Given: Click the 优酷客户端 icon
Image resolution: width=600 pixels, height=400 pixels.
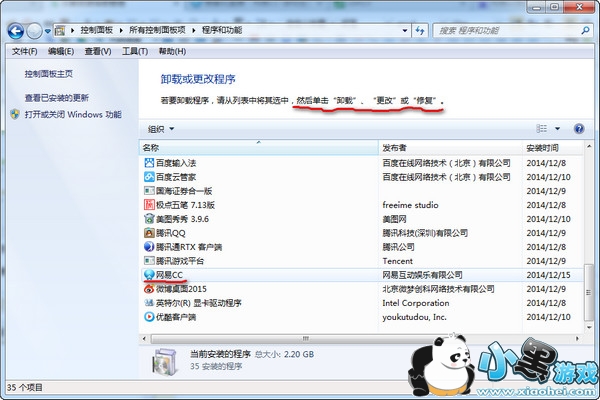Looking at the screenshot, I should [149, 317].
